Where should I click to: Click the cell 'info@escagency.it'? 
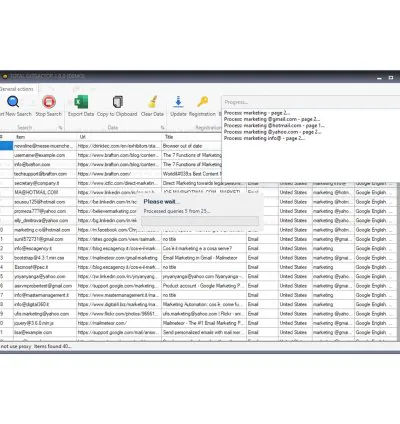(x=45, y=249)
